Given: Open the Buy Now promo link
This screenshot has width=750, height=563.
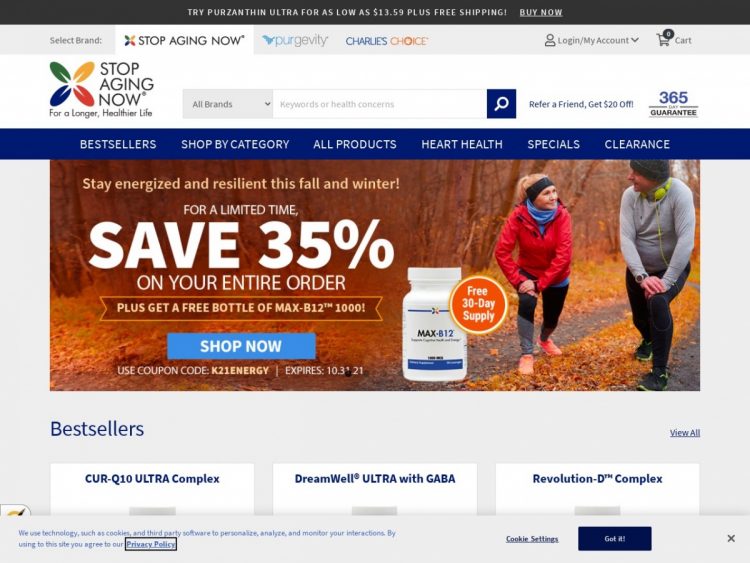Looking at the screenshot, I should coord(541,12).
